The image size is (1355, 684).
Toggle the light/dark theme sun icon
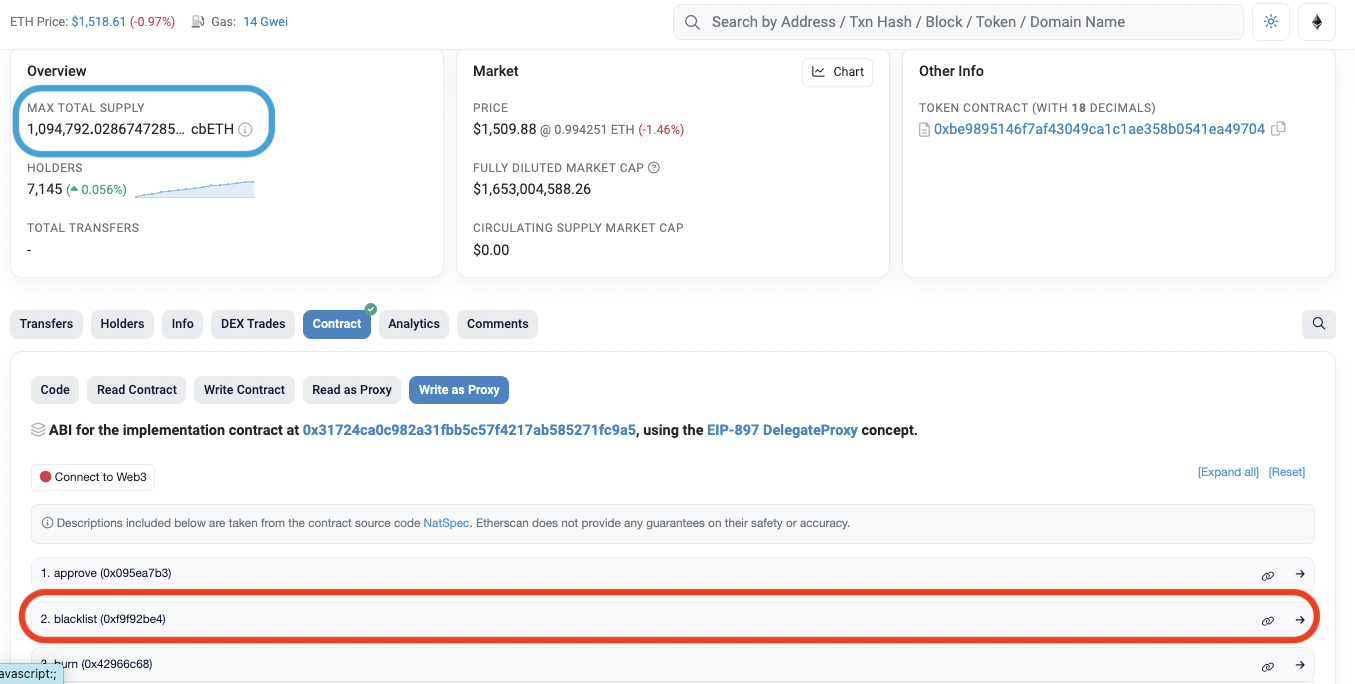1271,22
